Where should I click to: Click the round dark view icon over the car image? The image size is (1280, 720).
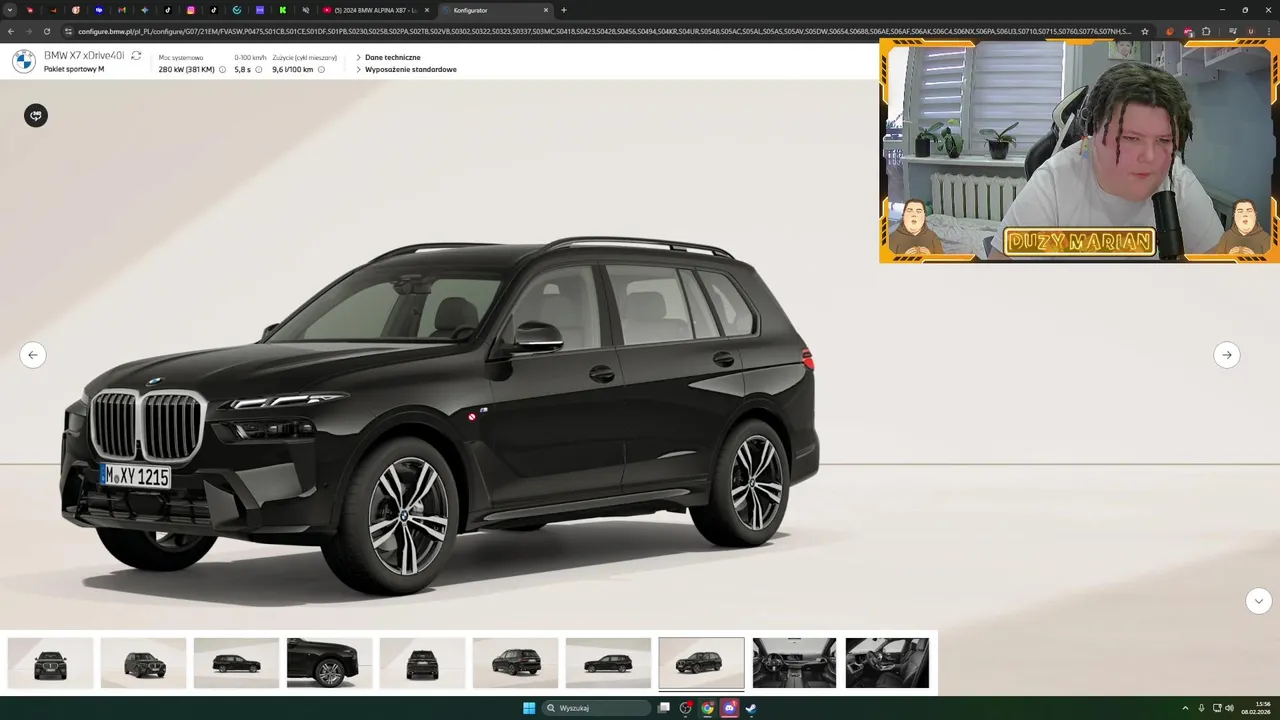pos(36,115)
